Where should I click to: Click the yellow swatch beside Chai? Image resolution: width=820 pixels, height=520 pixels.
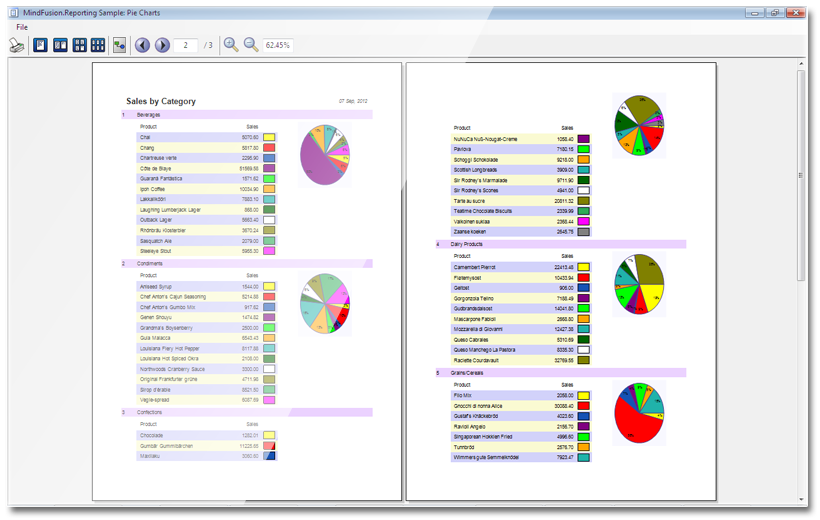[x=269, y=137]
